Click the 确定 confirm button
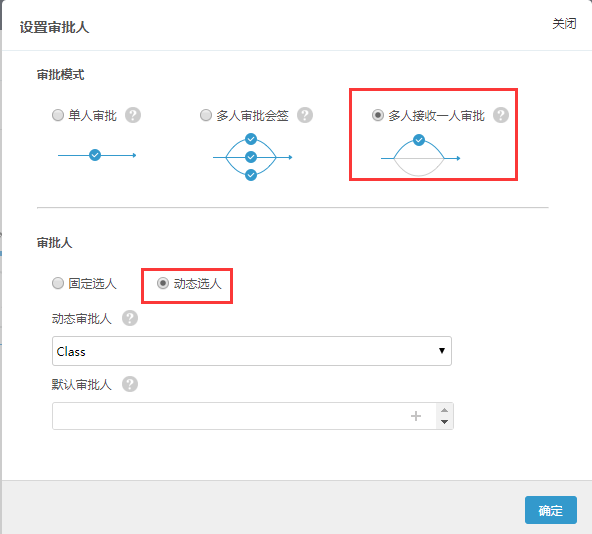 click(550, 510)
